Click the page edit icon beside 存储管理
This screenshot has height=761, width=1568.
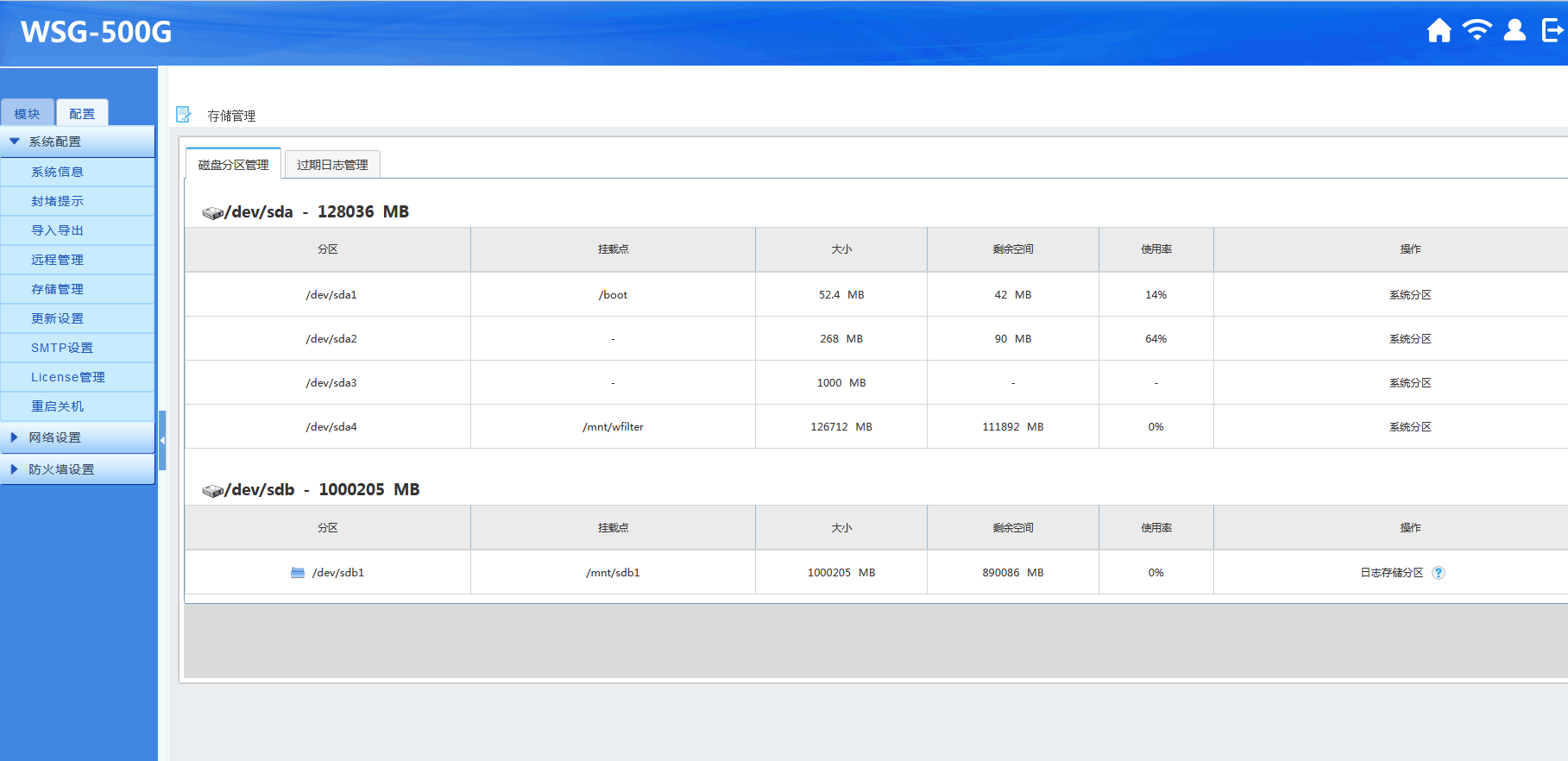(x=184, y=115)
